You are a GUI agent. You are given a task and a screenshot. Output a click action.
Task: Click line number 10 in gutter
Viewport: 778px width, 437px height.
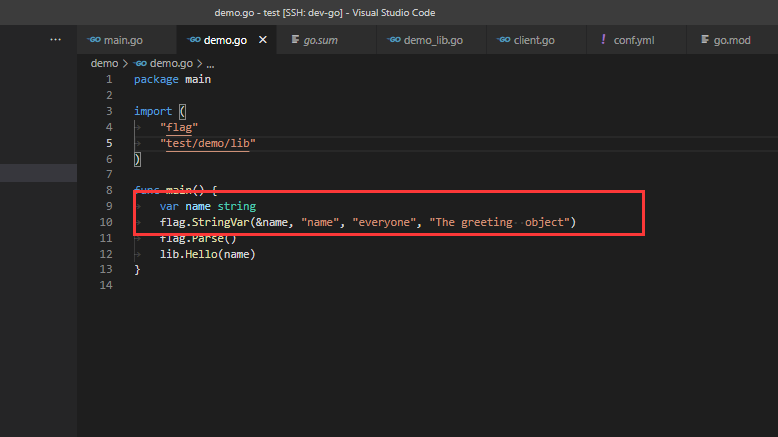pos(106,222)
